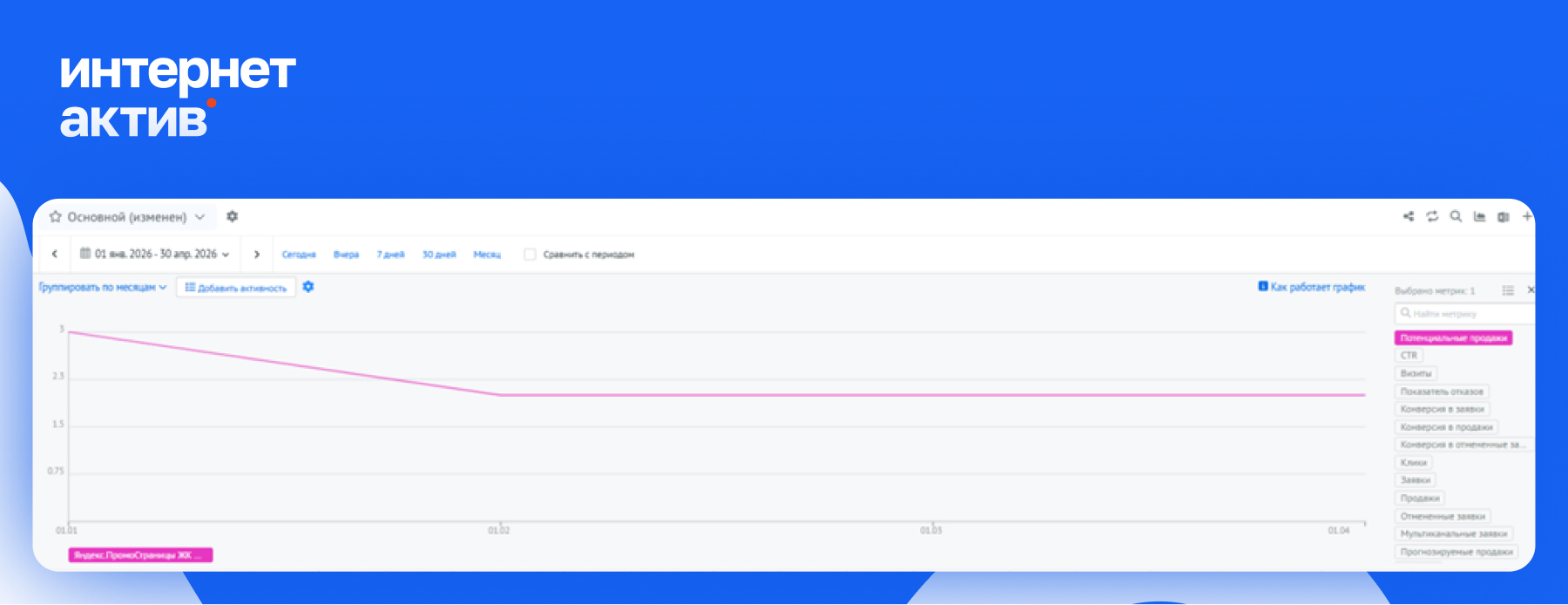Expand the Основной (изменен) dashboard dropdown
1568x605 pixels.
coord(199,217)
